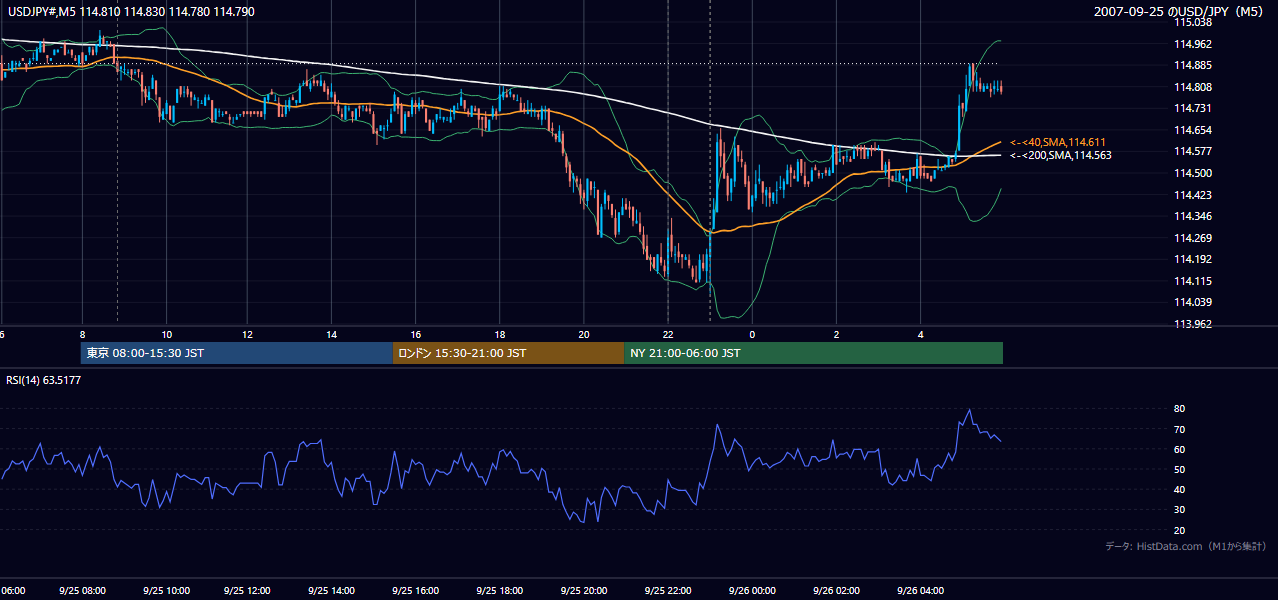Click the 9/25 14:00 time axis label
The width and height of the screenshot is (1278, 600).
tap(333, 591)
